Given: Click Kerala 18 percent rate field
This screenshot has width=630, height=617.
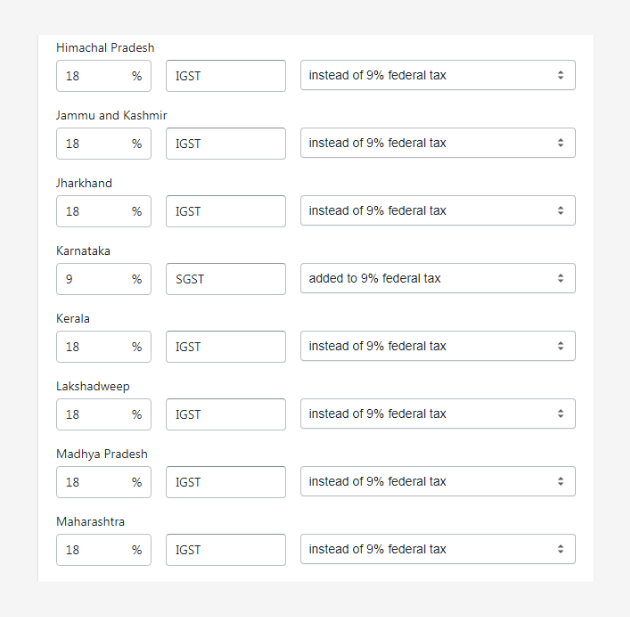Looking at the screenshot, I should 104,347.
